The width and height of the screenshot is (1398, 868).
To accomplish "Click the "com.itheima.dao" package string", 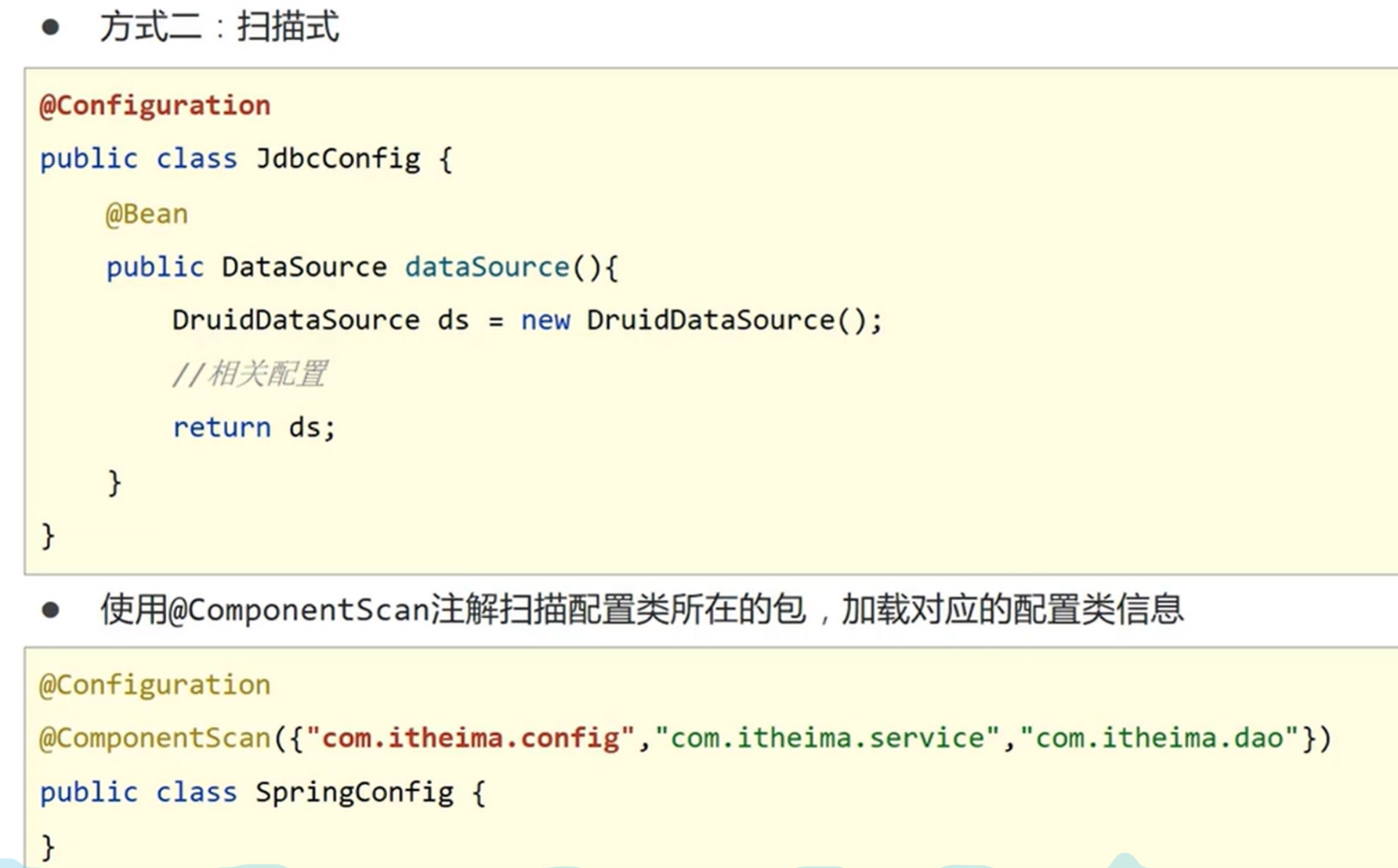I will pos(1159,738).
